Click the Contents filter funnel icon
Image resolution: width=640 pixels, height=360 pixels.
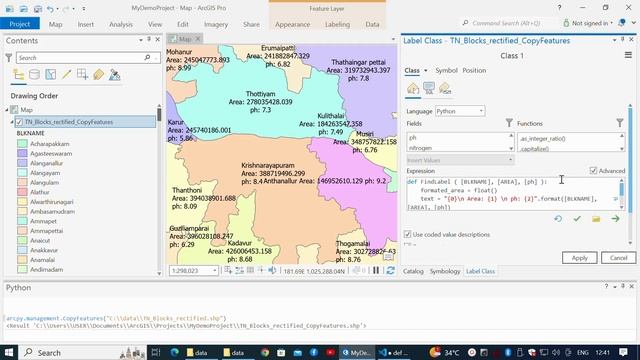click(x=9, y=58)
